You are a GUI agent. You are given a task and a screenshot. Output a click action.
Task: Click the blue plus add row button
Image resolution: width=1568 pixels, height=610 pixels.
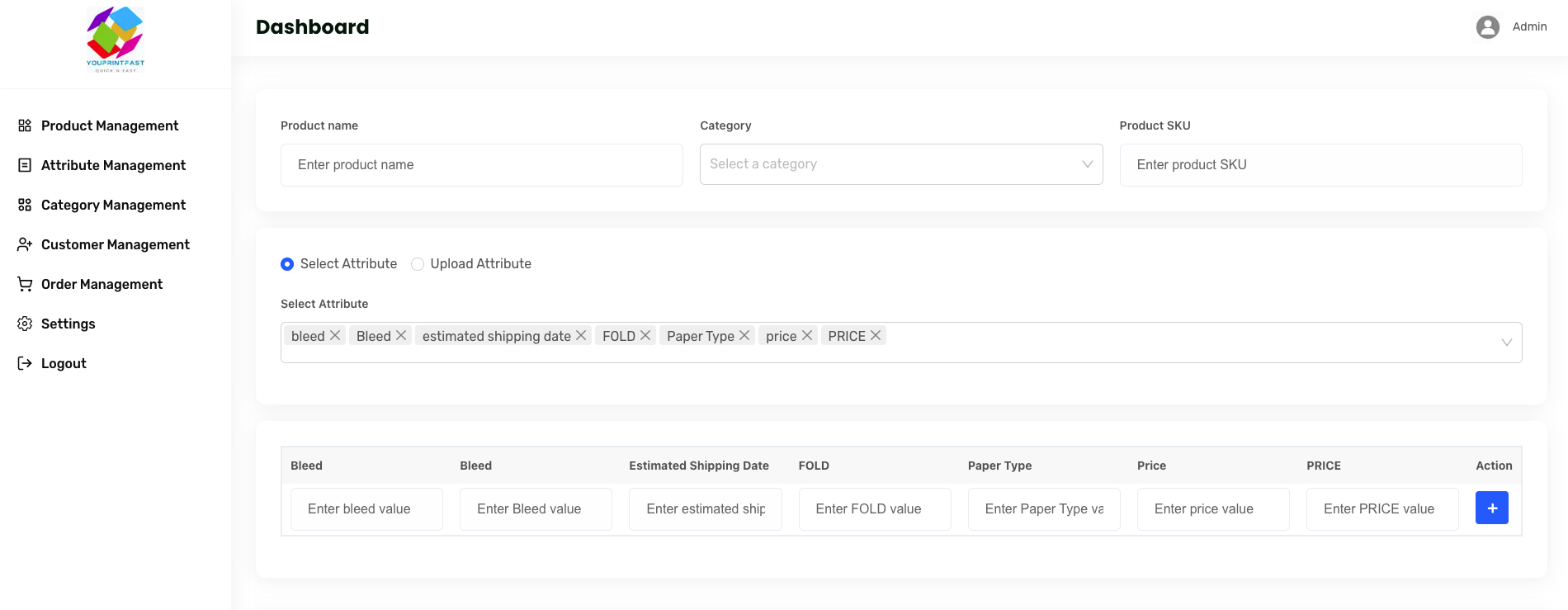pyautogui.click(x=1491, y=508)
